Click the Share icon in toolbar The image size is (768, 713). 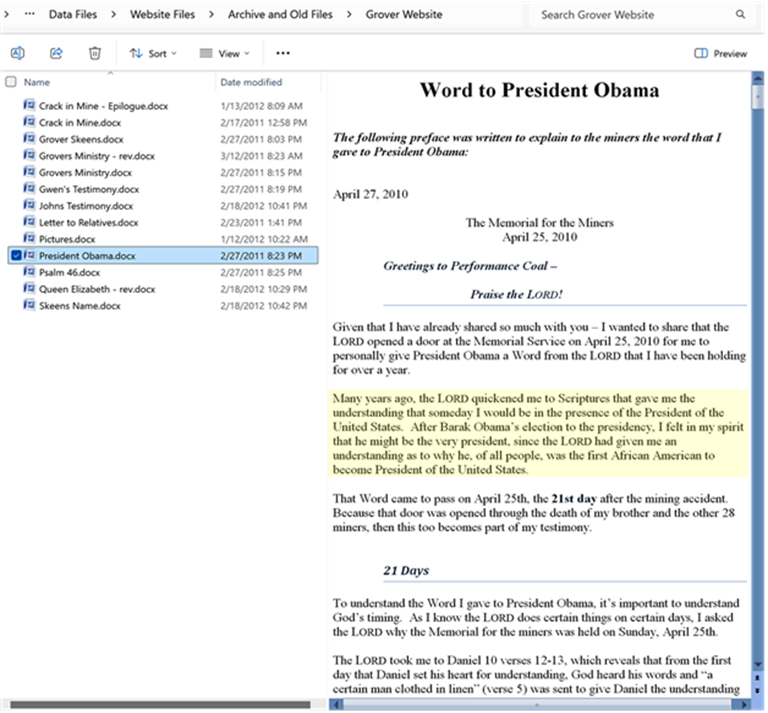click(x=56, y=53)
